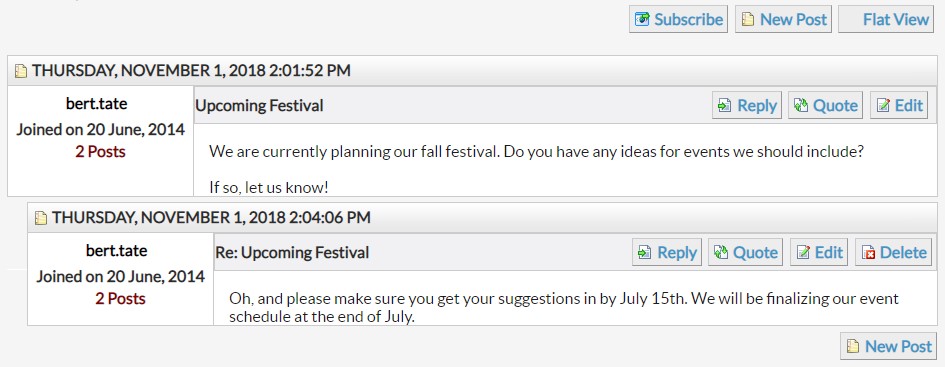This screenshot has height=367, width=945.
Task: Switch to Flat View
Action: tap(886, 19)
